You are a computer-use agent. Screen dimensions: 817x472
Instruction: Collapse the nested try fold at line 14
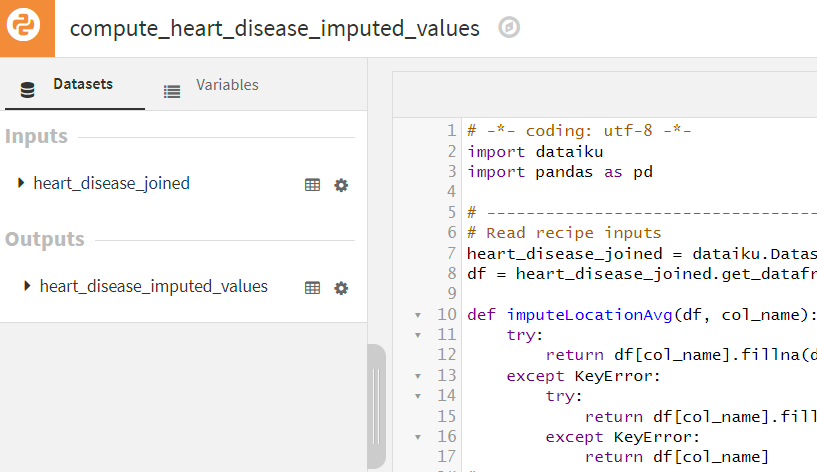pos(418,396)
